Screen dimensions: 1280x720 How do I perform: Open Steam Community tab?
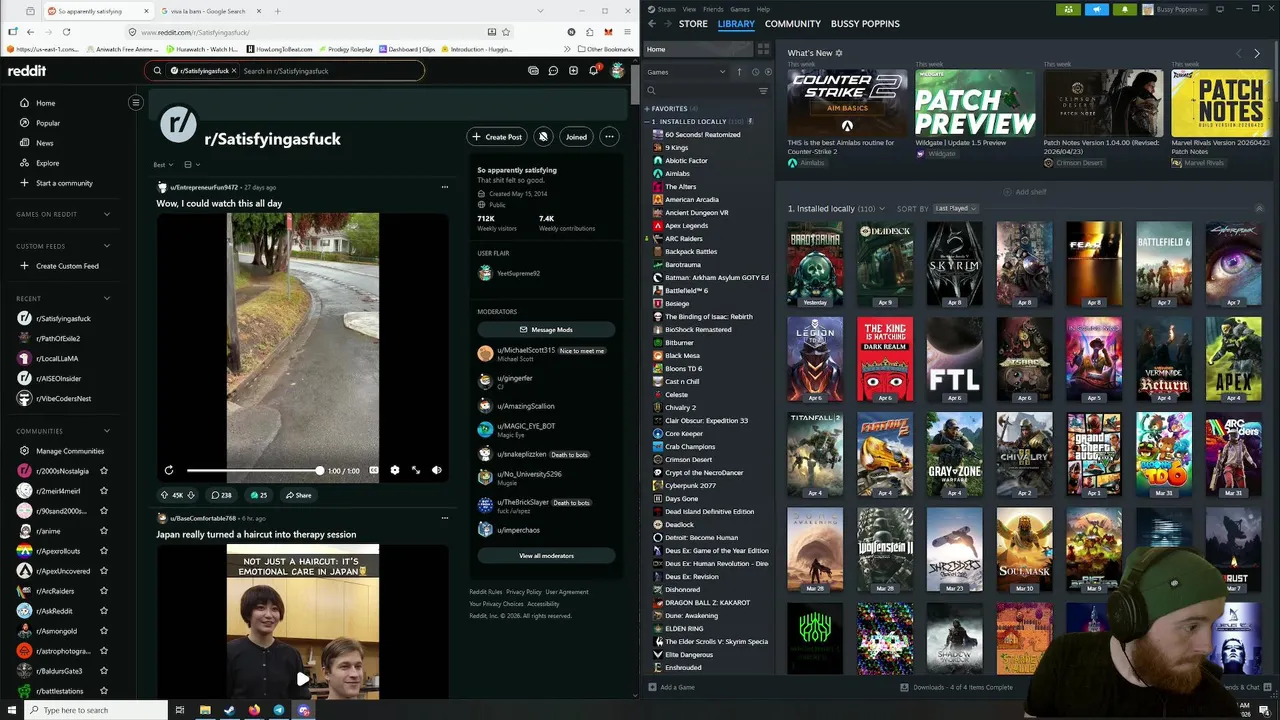coord(792,23)
